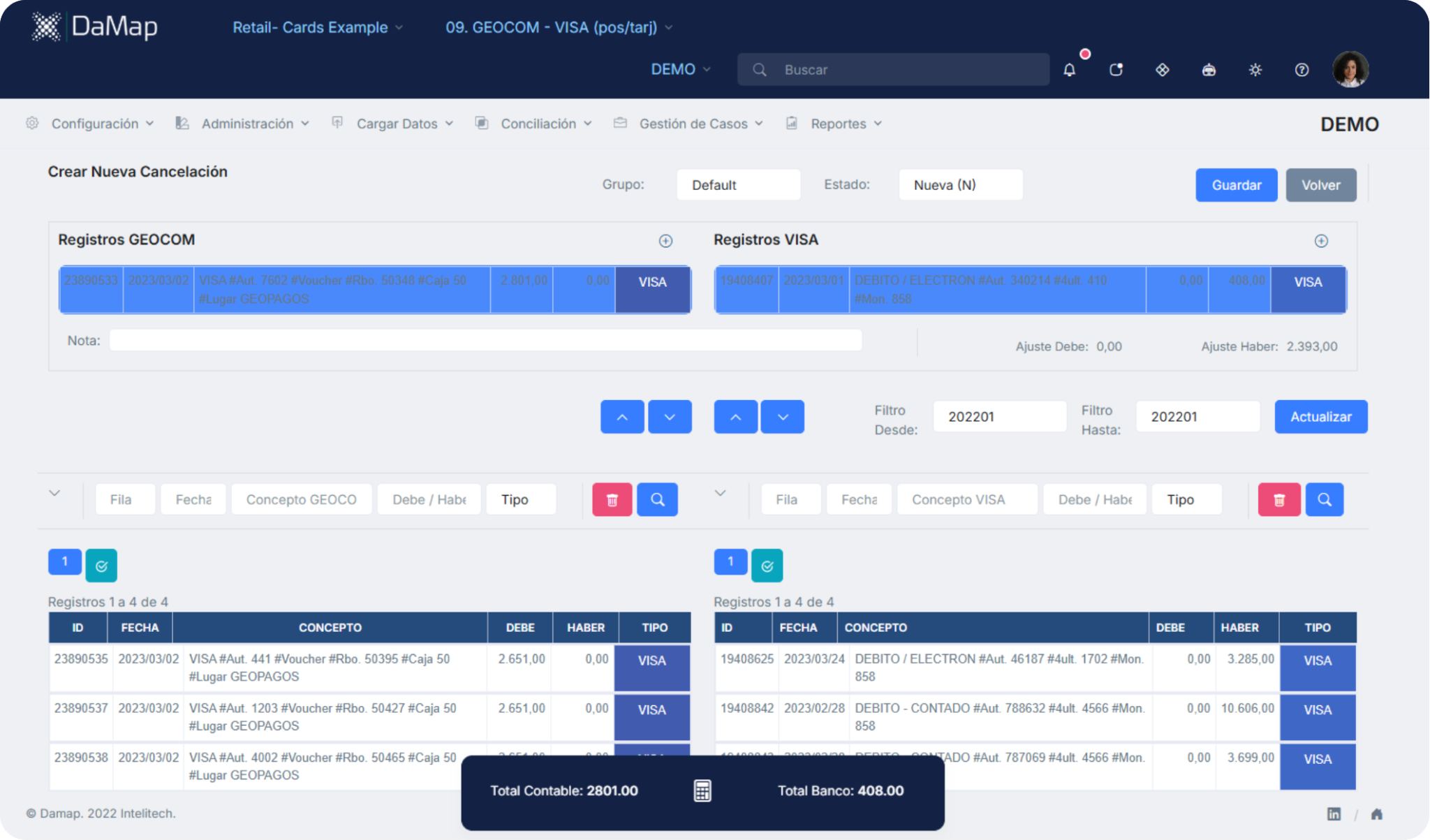Open the Grupo Default dropdown
Viewport: 1430px width, 840px height.
[738, 185]
